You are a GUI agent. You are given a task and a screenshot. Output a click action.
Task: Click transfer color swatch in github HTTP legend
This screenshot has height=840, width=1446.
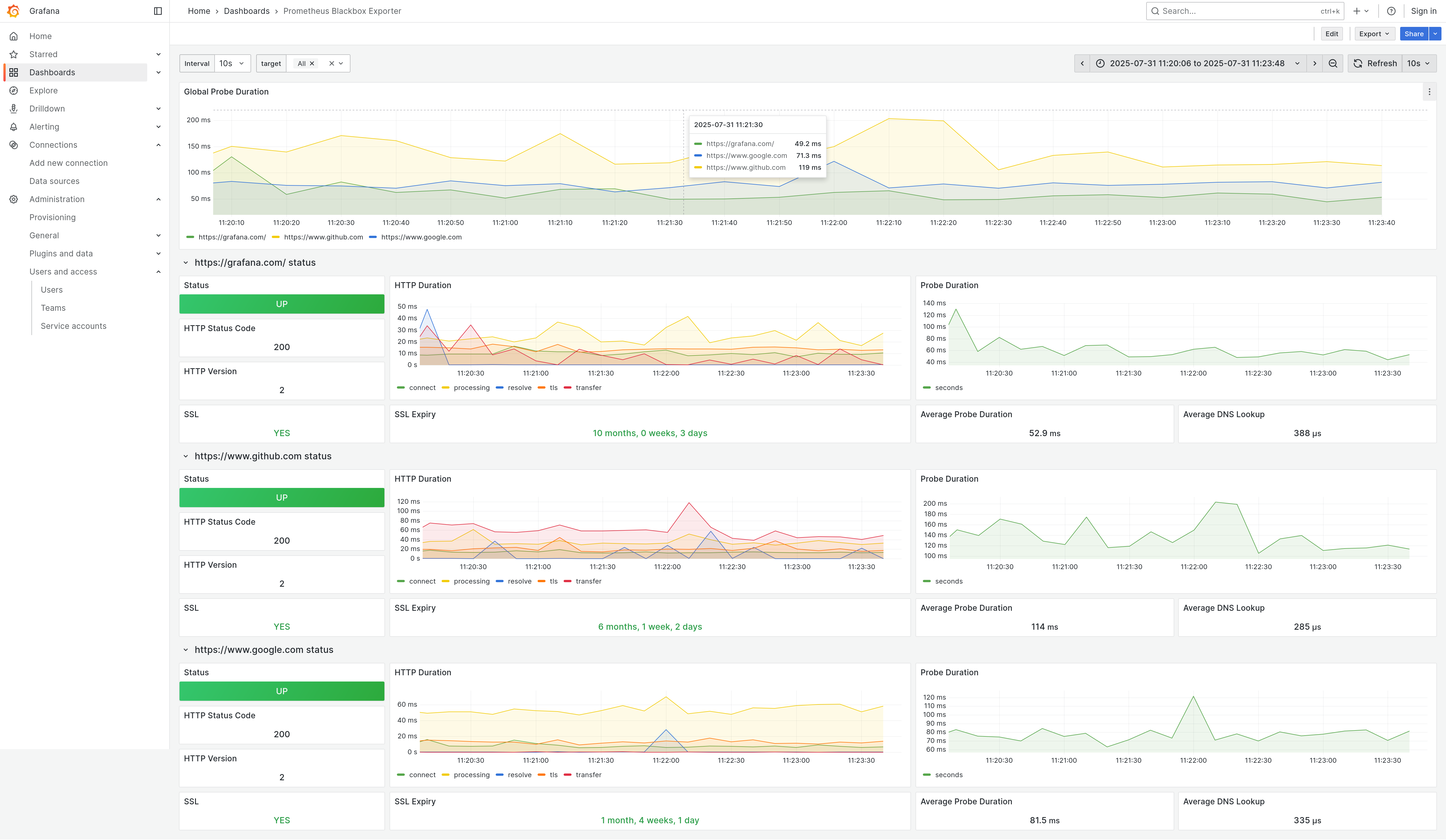click(568, 581)
